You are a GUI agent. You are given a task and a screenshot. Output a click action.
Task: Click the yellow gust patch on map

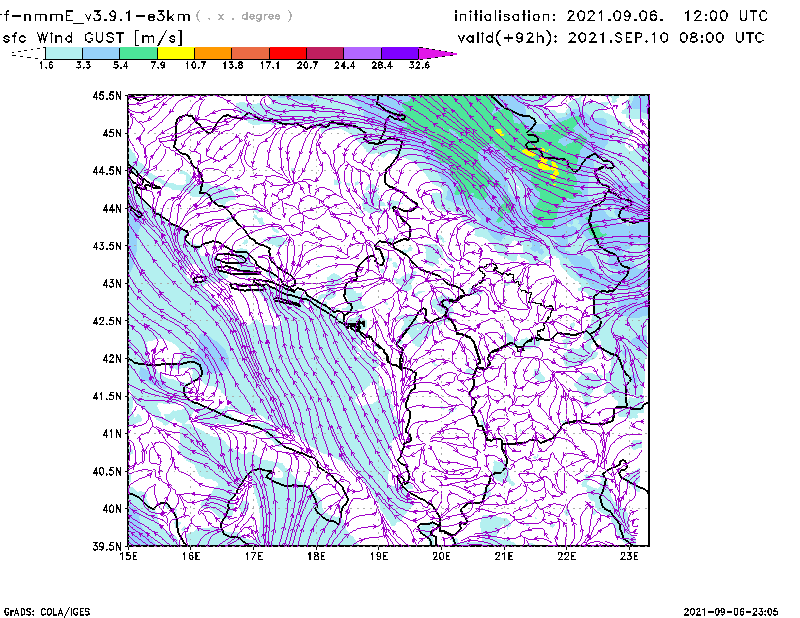click(x=549, y=166)
